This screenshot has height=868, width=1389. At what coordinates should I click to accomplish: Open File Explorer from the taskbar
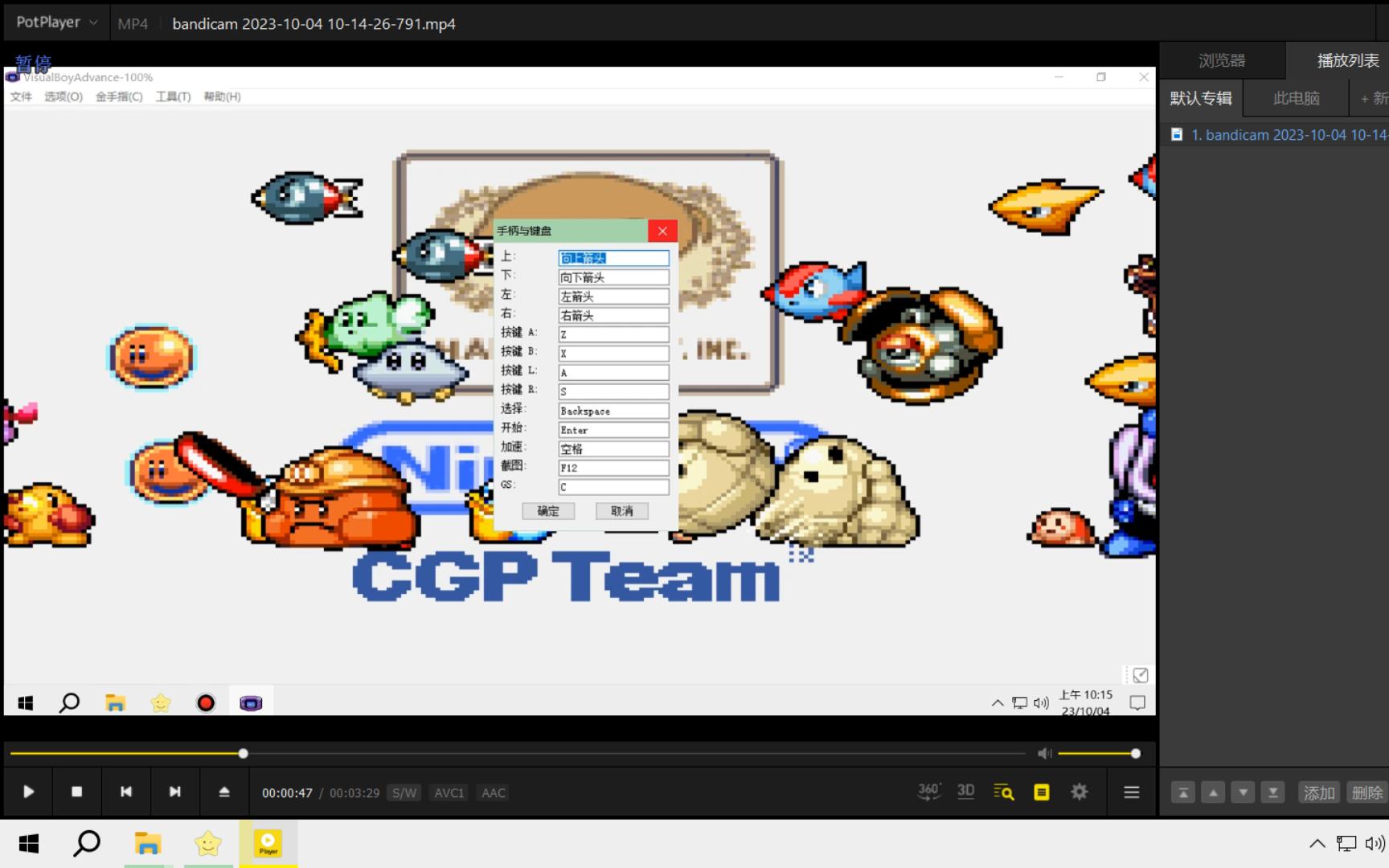(147, 843)
